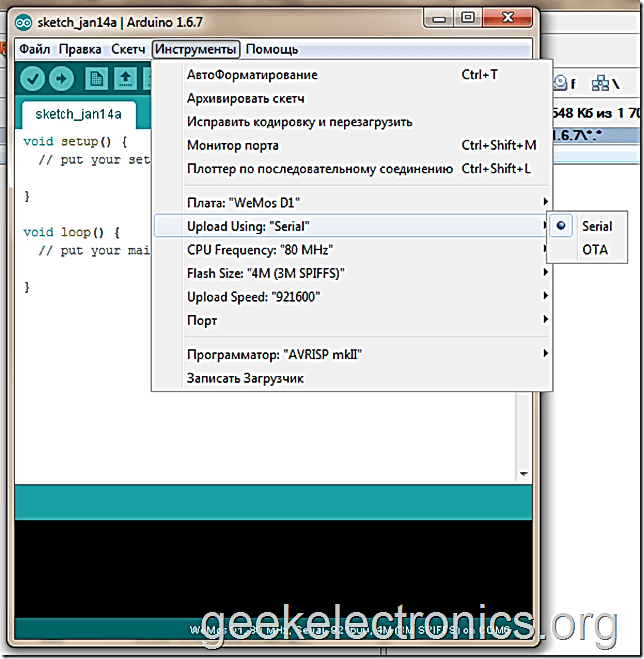Click the New sketch toolbar icon
644x659 pixels.
pyautogui.click(x=96, y=78)
